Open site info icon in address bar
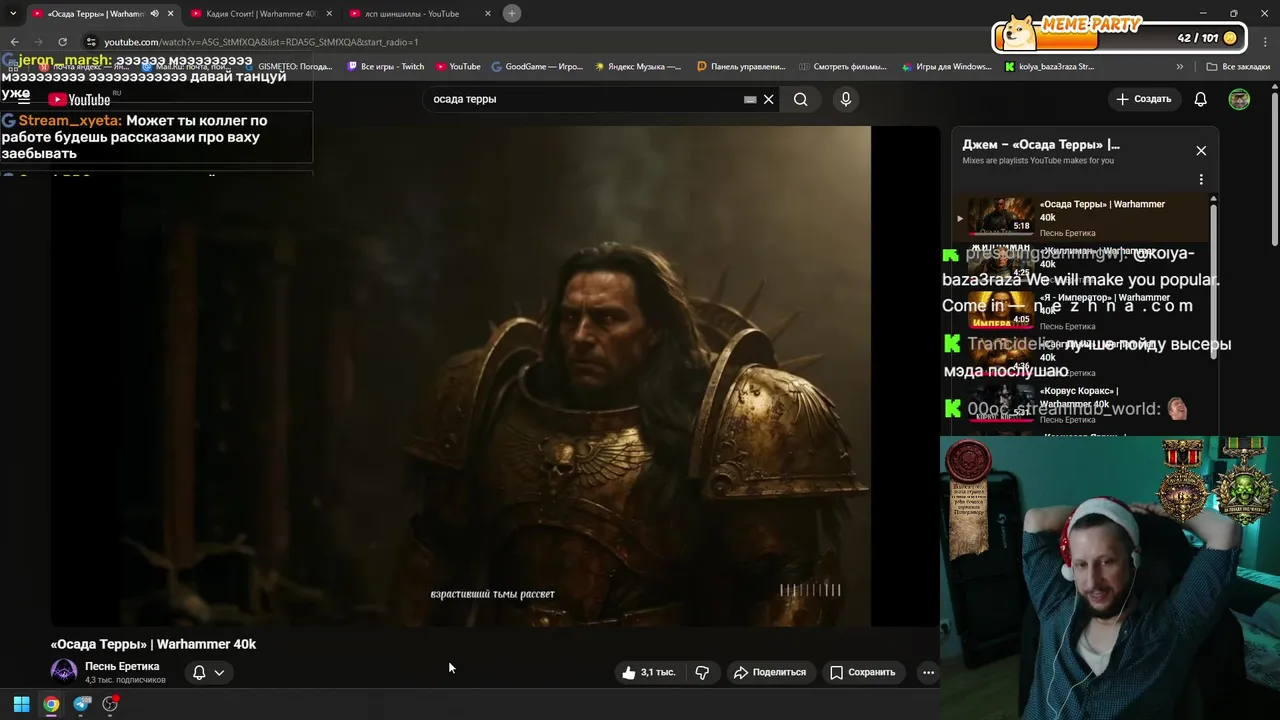The image size is (1280, 720). [x=91, y=42]
